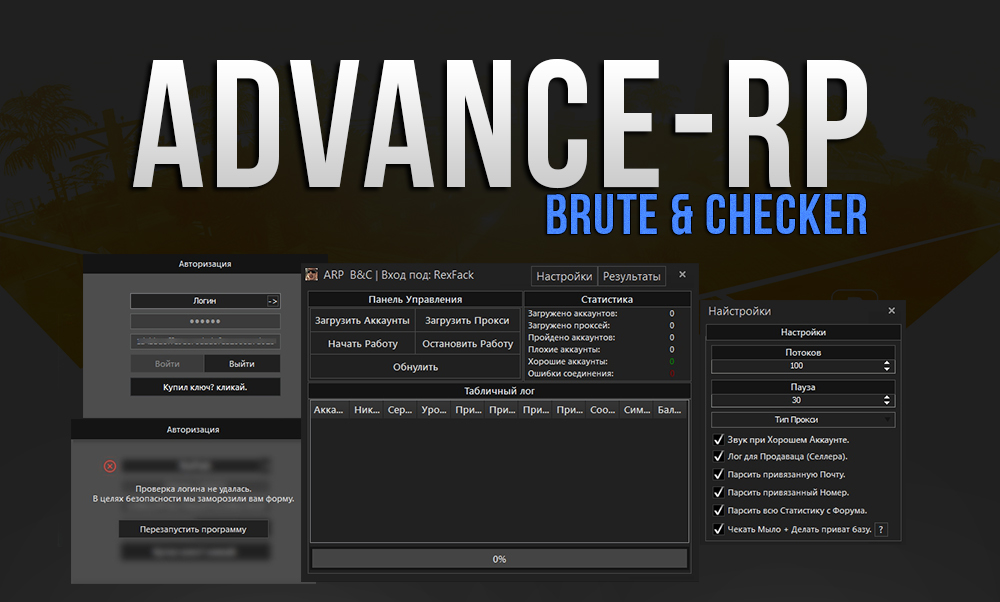This screenshot has height=602, width=1000.
Task: Uncheck Парсить привязанную Почту
Action: pyautogui.click(x=717, y=475)
